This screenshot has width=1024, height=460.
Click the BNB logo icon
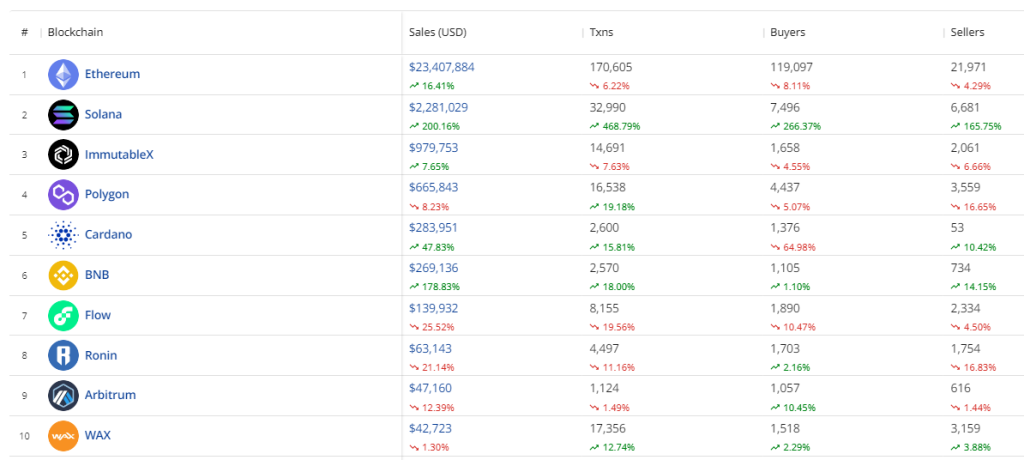click(63, 275)
